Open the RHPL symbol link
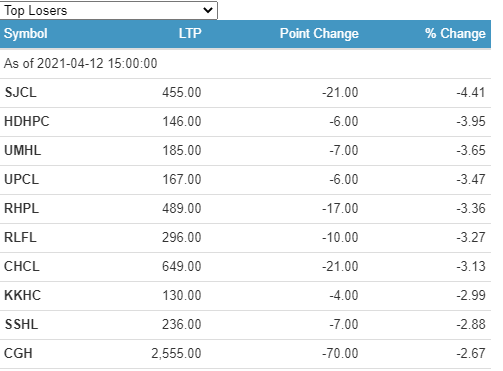 pos(22,208)
